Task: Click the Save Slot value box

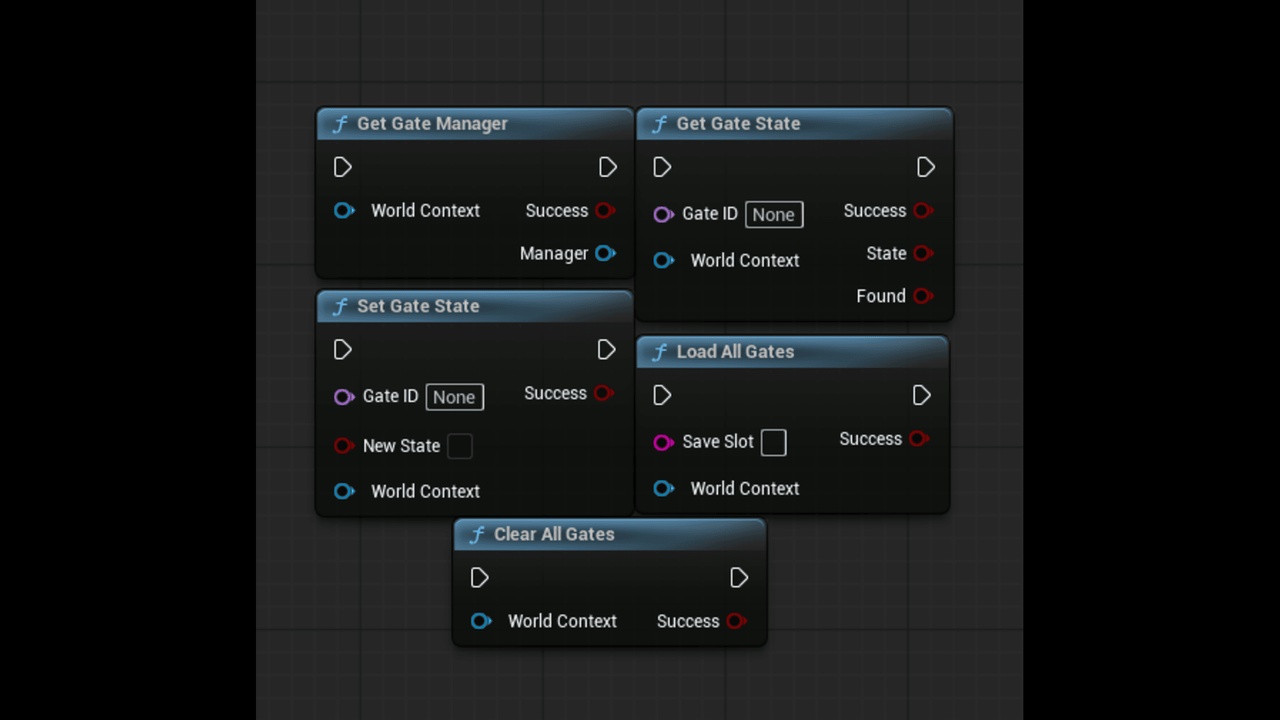Action: (x=774, y=442)
